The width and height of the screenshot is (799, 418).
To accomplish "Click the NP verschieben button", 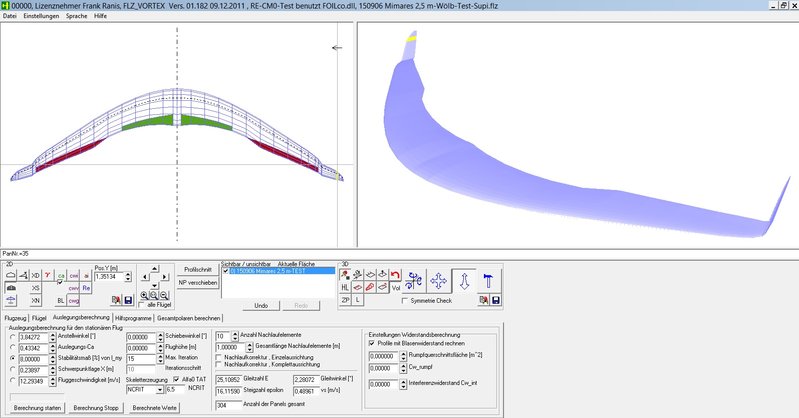I will coord(198,283).
